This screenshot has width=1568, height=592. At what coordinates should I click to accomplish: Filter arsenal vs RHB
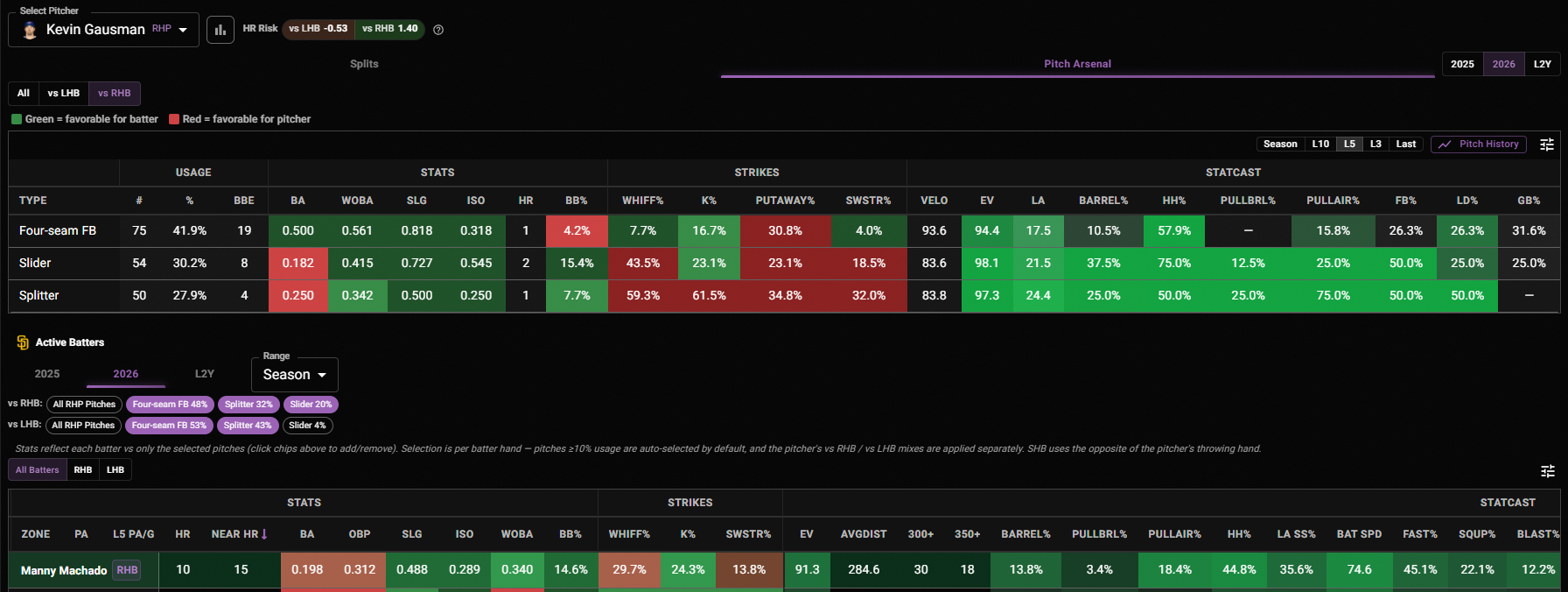pyautogui.click(x=115, y=93)
